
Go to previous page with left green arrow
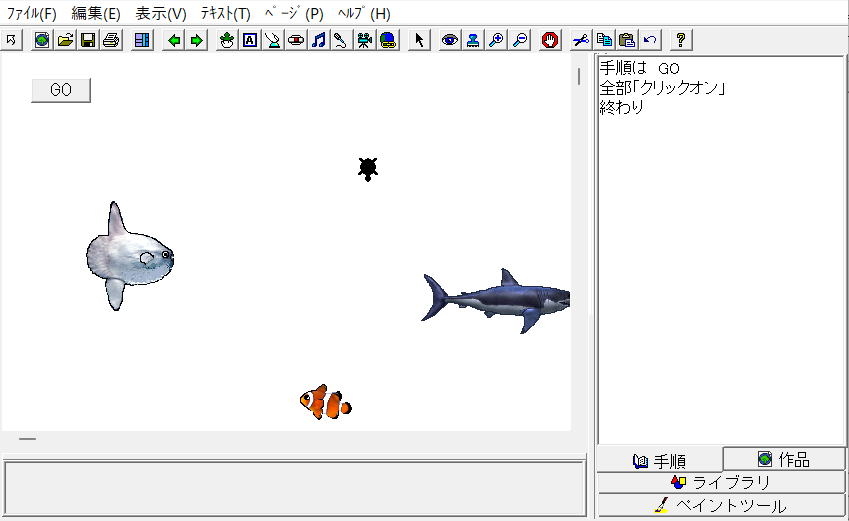173,40
